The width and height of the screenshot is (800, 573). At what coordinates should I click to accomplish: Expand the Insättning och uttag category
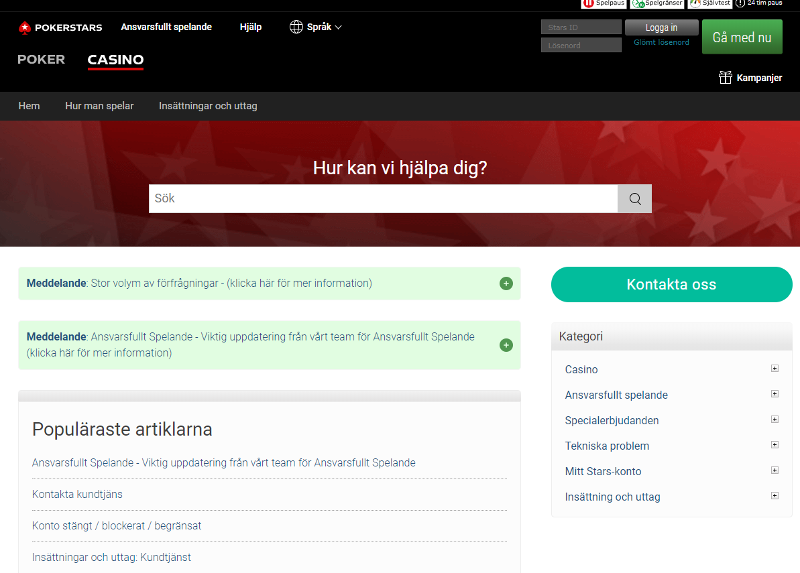(774, 495)
